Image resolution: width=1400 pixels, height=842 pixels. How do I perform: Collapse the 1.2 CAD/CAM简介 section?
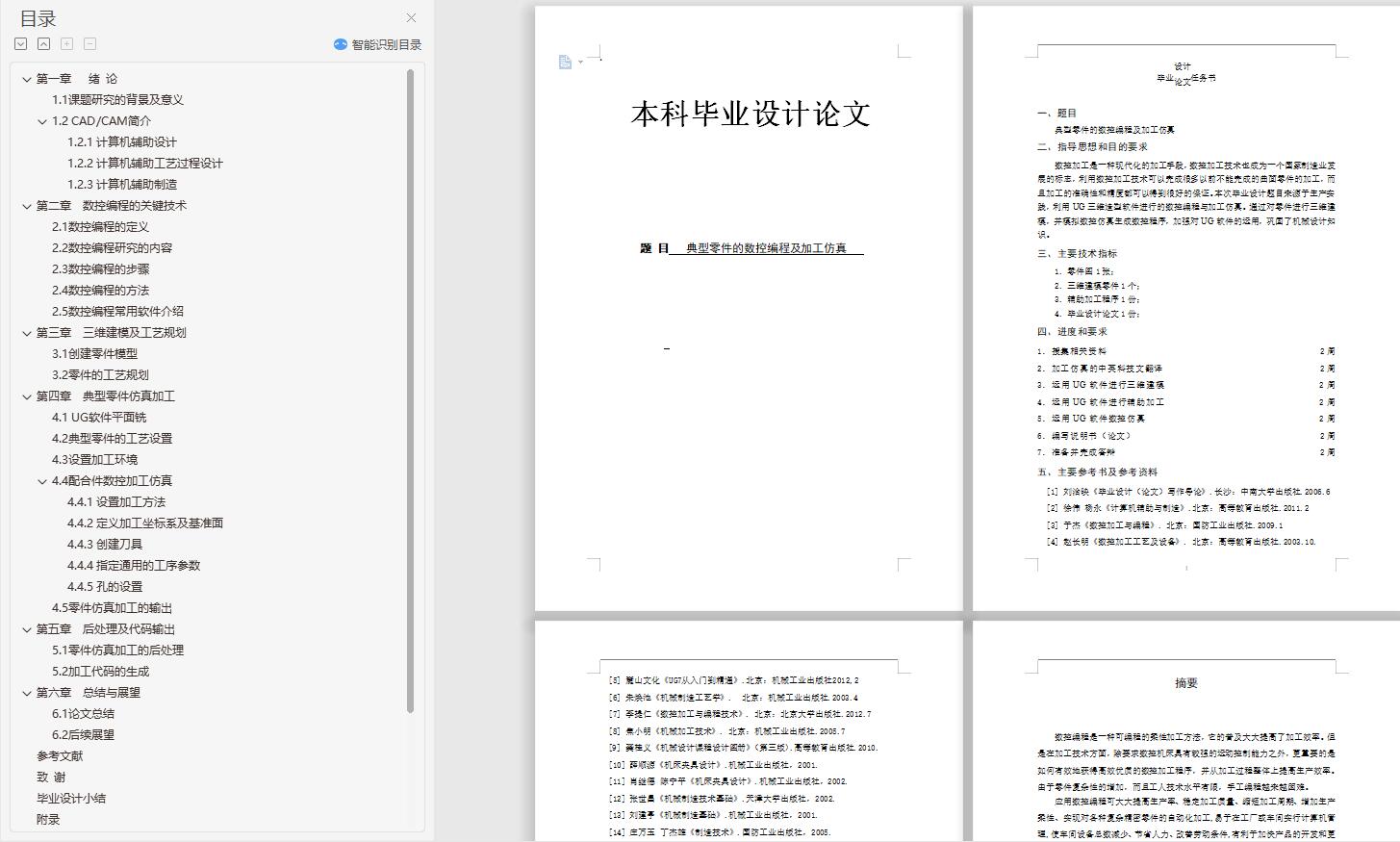pos(42,121)
